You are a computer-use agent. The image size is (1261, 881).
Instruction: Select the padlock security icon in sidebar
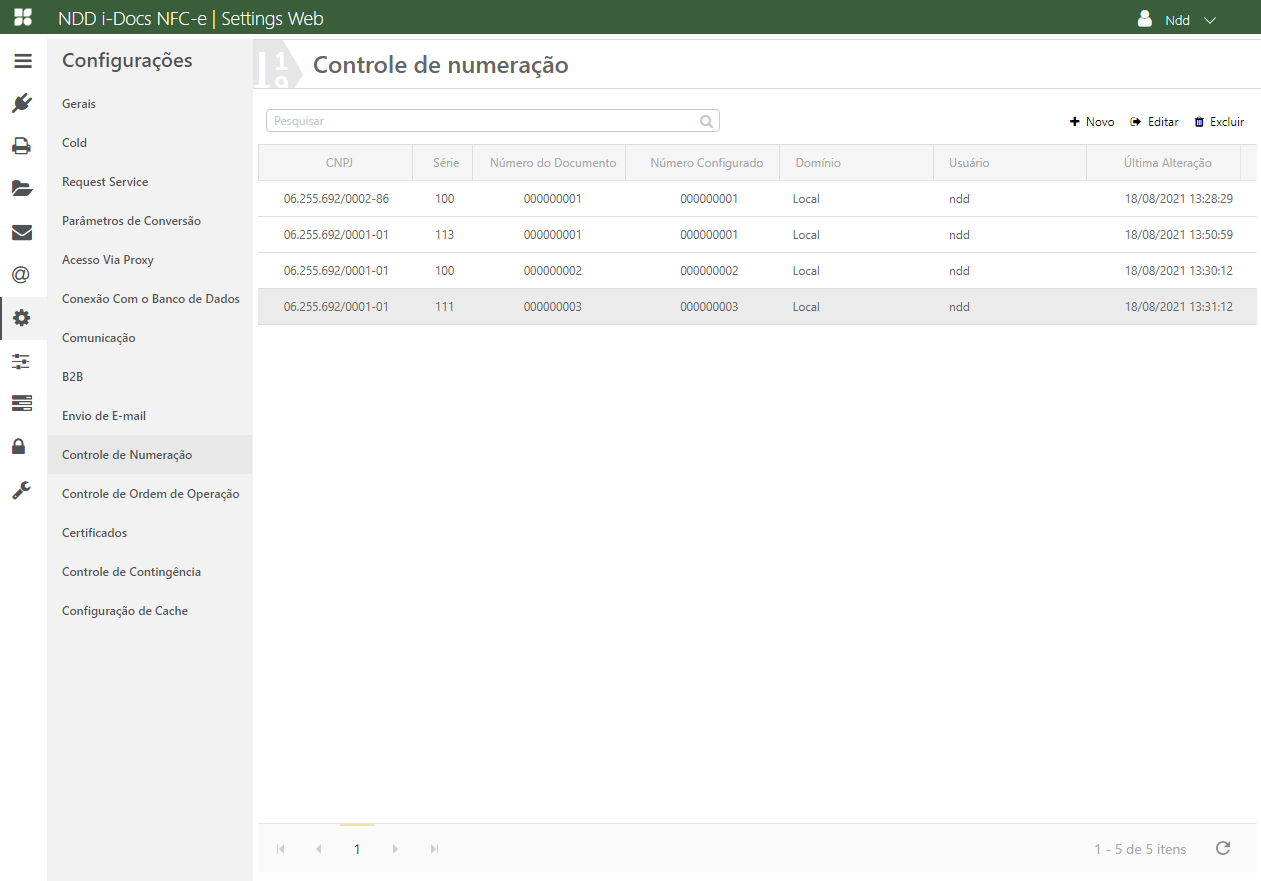point(19,446)
